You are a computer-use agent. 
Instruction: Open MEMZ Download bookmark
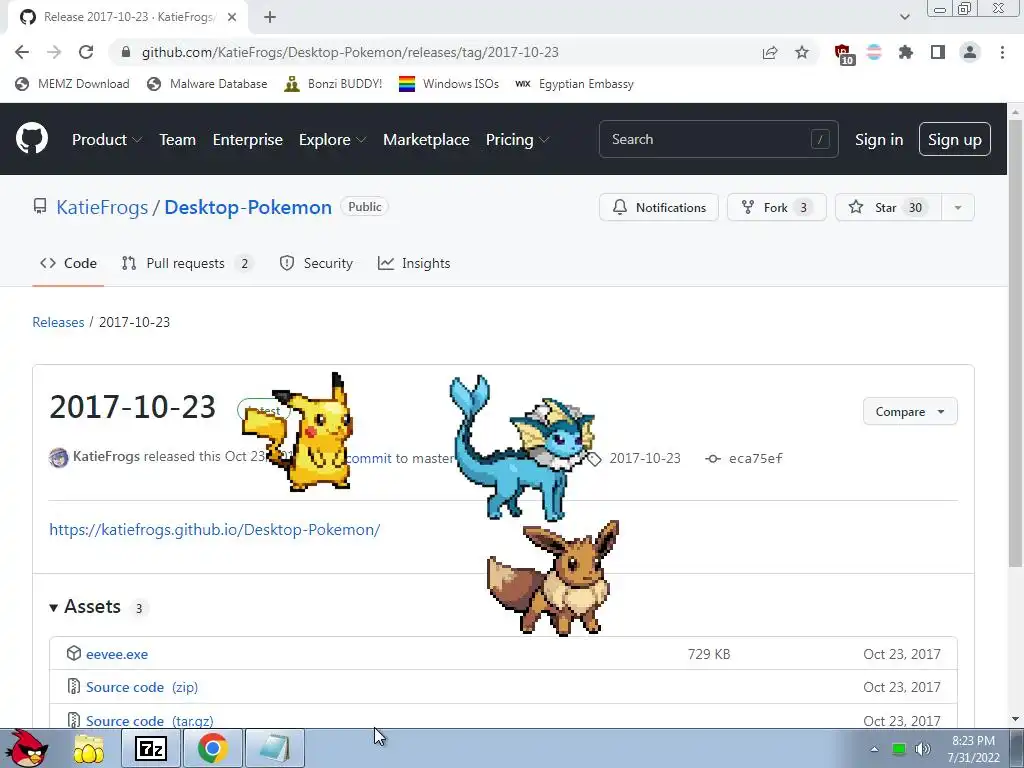tap(72, 84)
